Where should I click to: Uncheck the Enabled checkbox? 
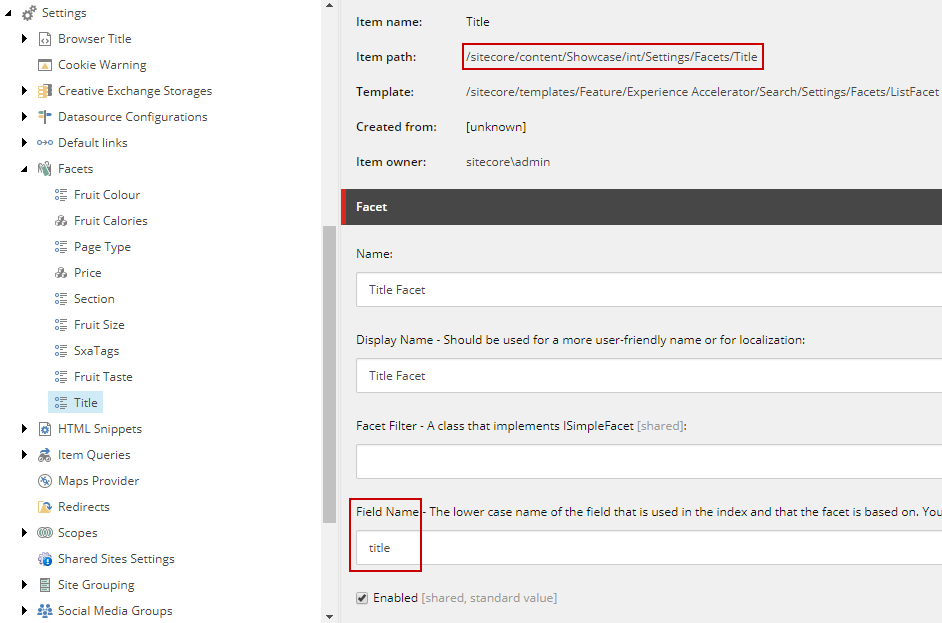[x=360, y=597]
